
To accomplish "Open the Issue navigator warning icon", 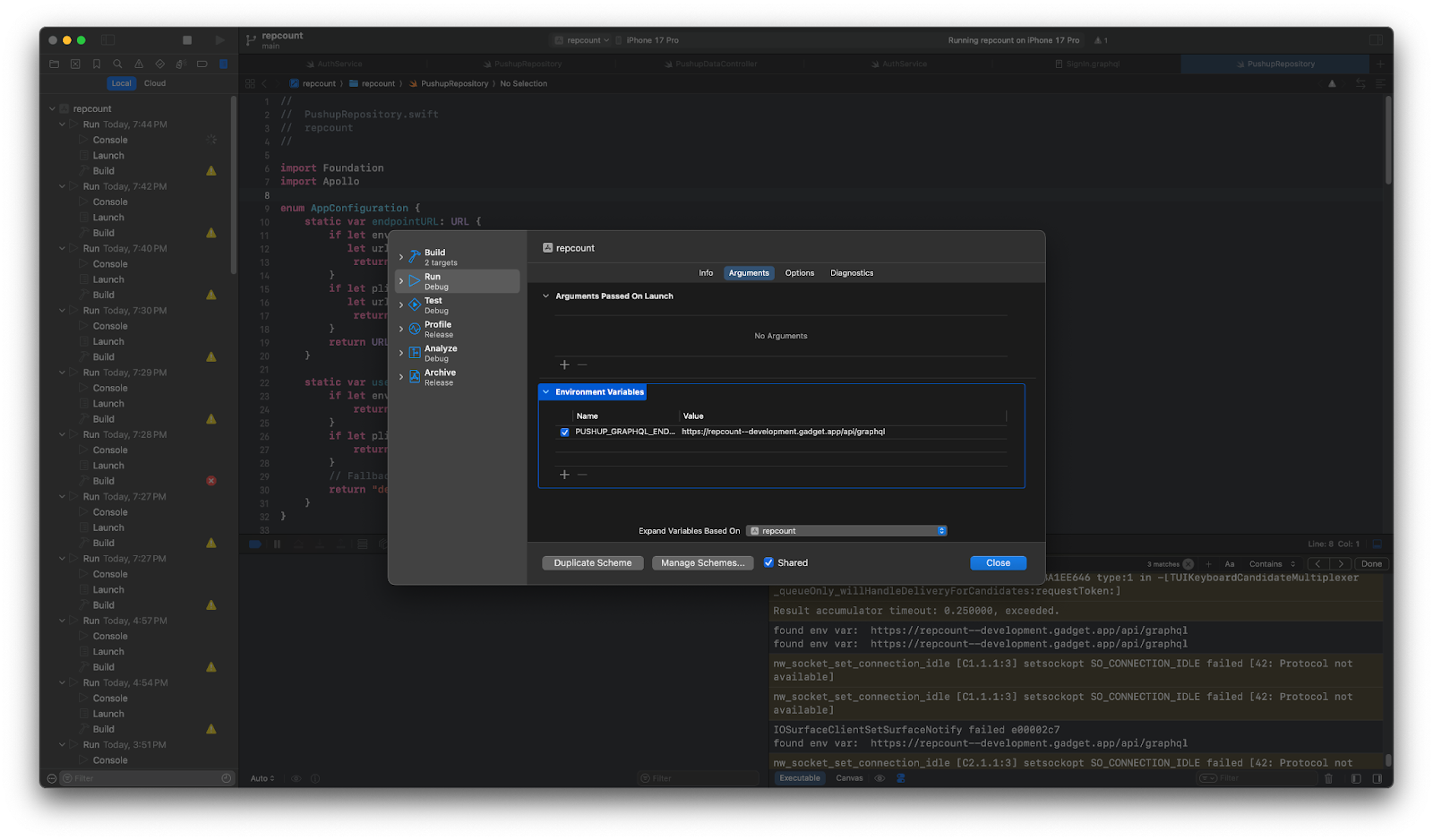I will click(x=139, y=64).
